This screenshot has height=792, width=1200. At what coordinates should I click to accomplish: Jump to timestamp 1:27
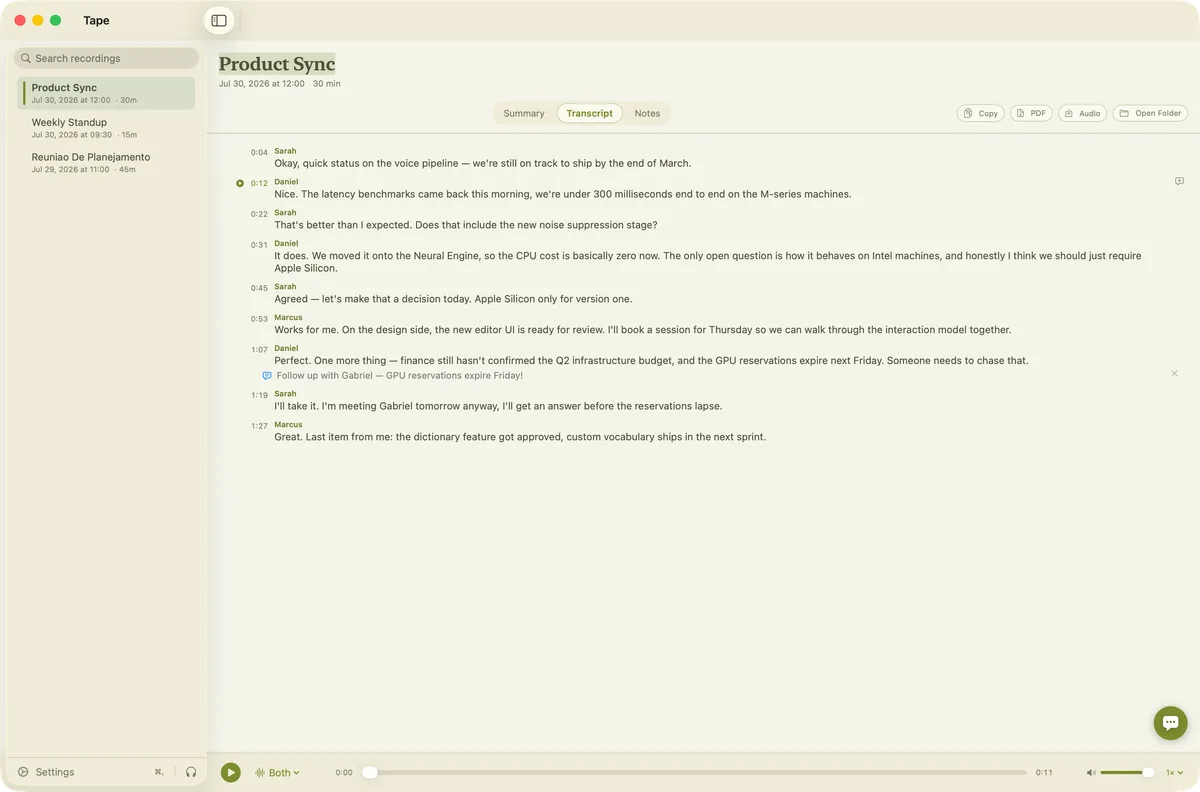[x=259, y=426]
